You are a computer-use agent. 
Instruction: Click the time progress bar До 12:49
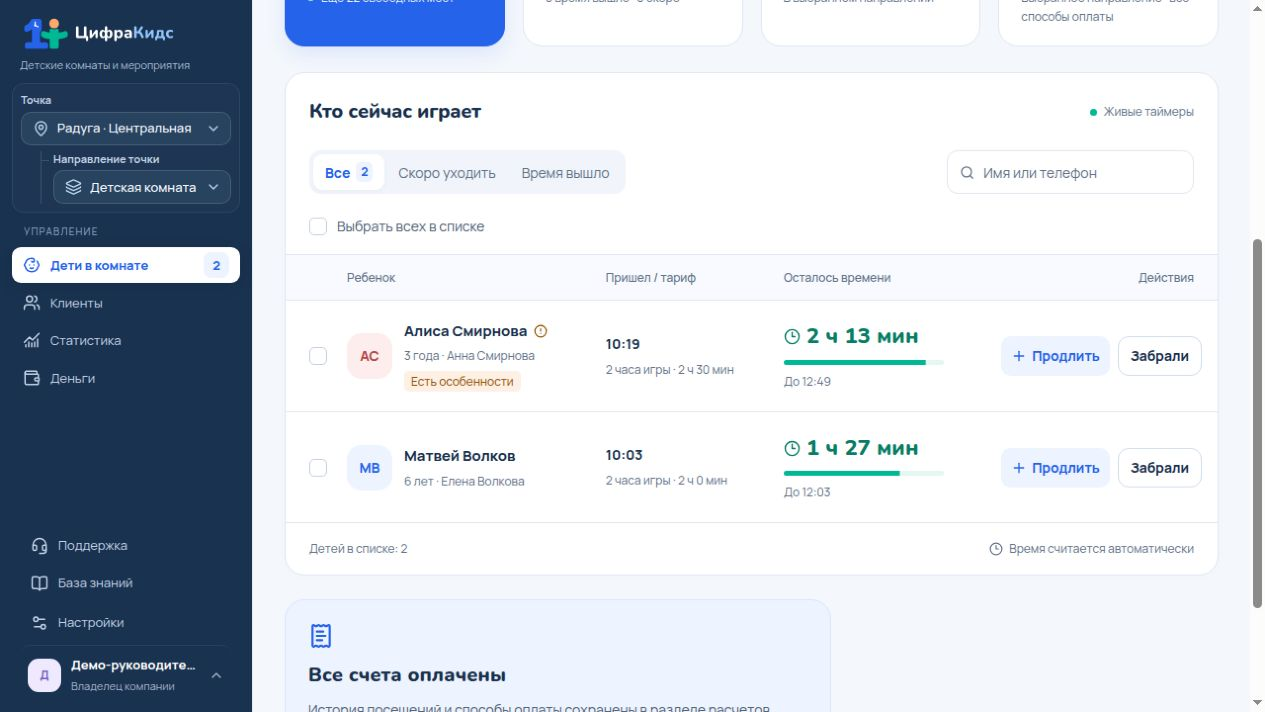tap(864, 362)
